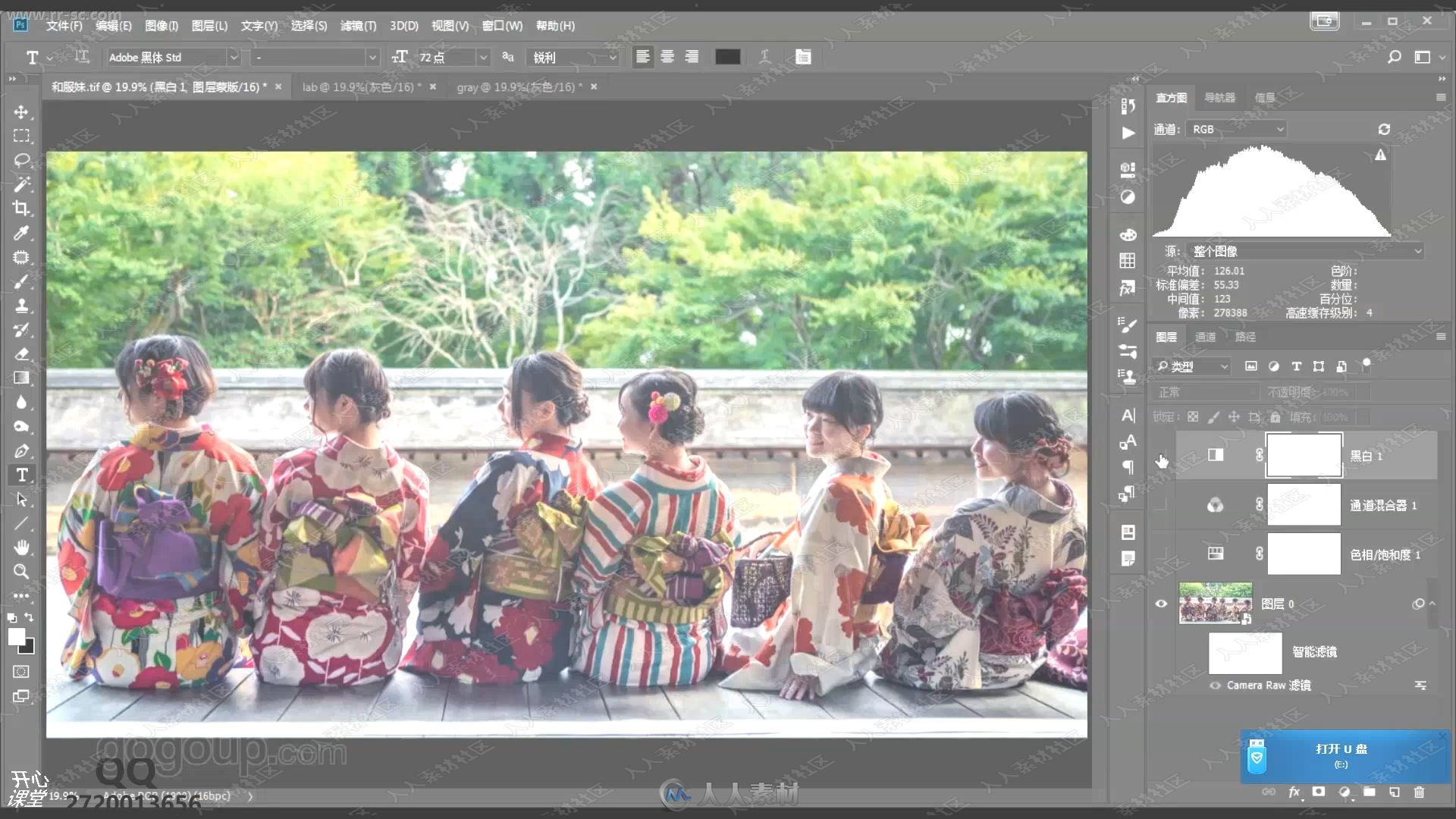This screenshot has height=819, width=1456.
Task: Open the font family dropdown Adobe 黑体 Std
Action: 234,58
